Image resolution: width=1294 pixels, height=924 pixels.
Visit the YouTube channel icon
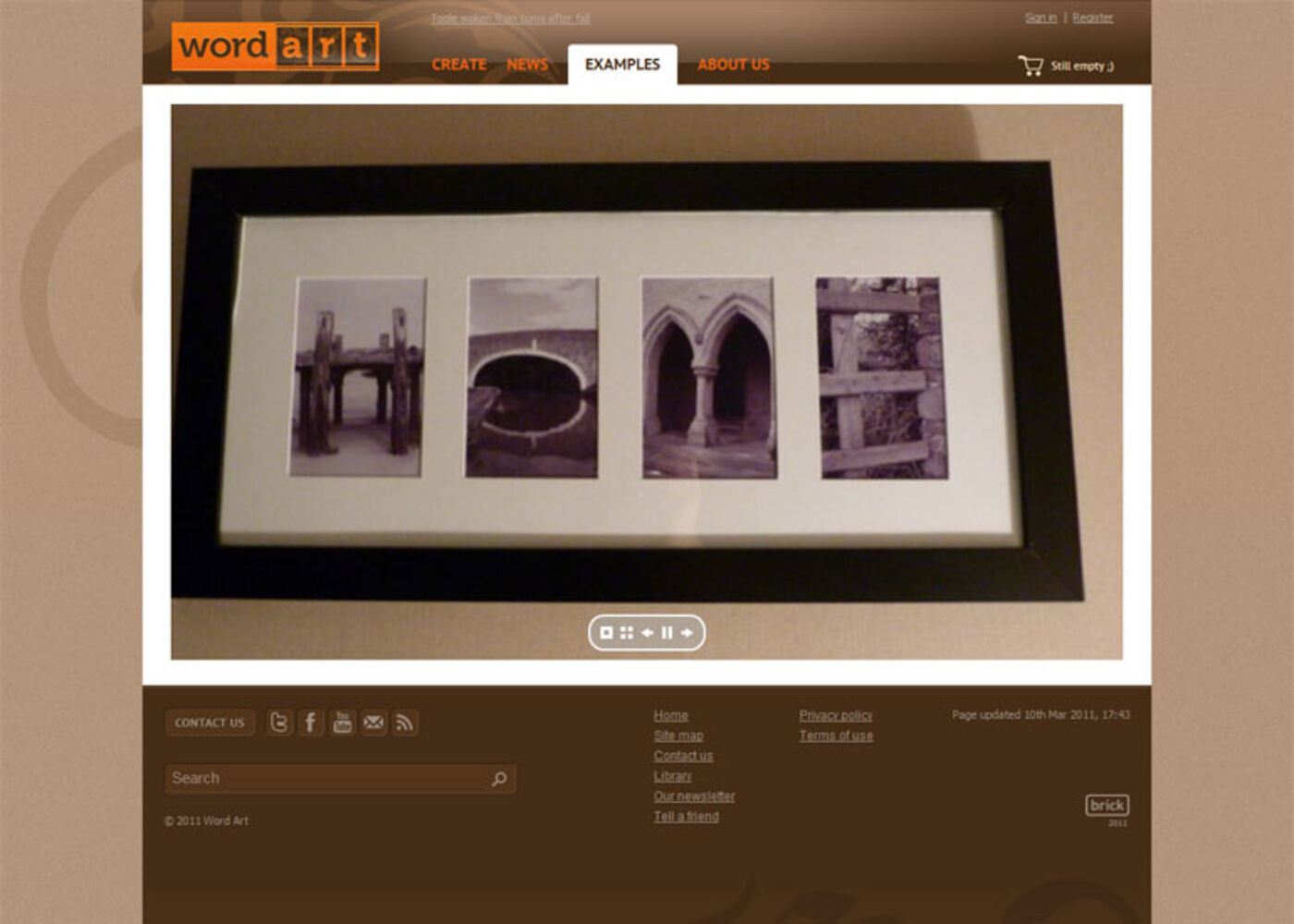click(x=342, y=723)
